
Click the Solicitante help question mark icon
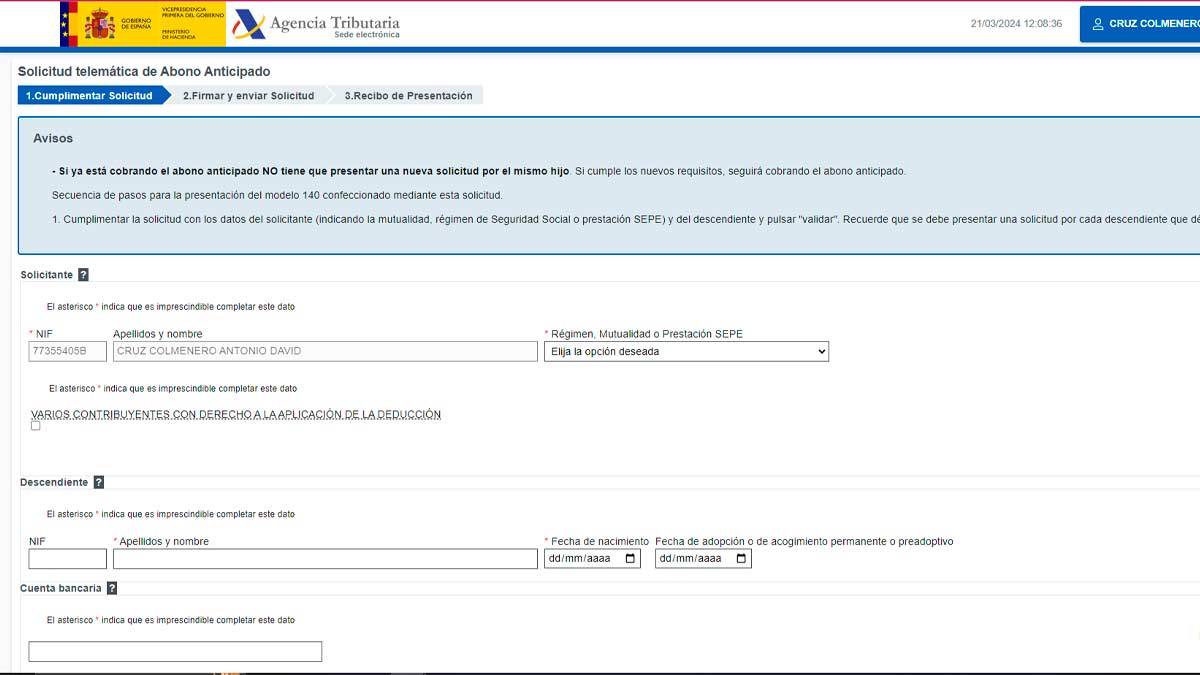[x=83, y=275]
